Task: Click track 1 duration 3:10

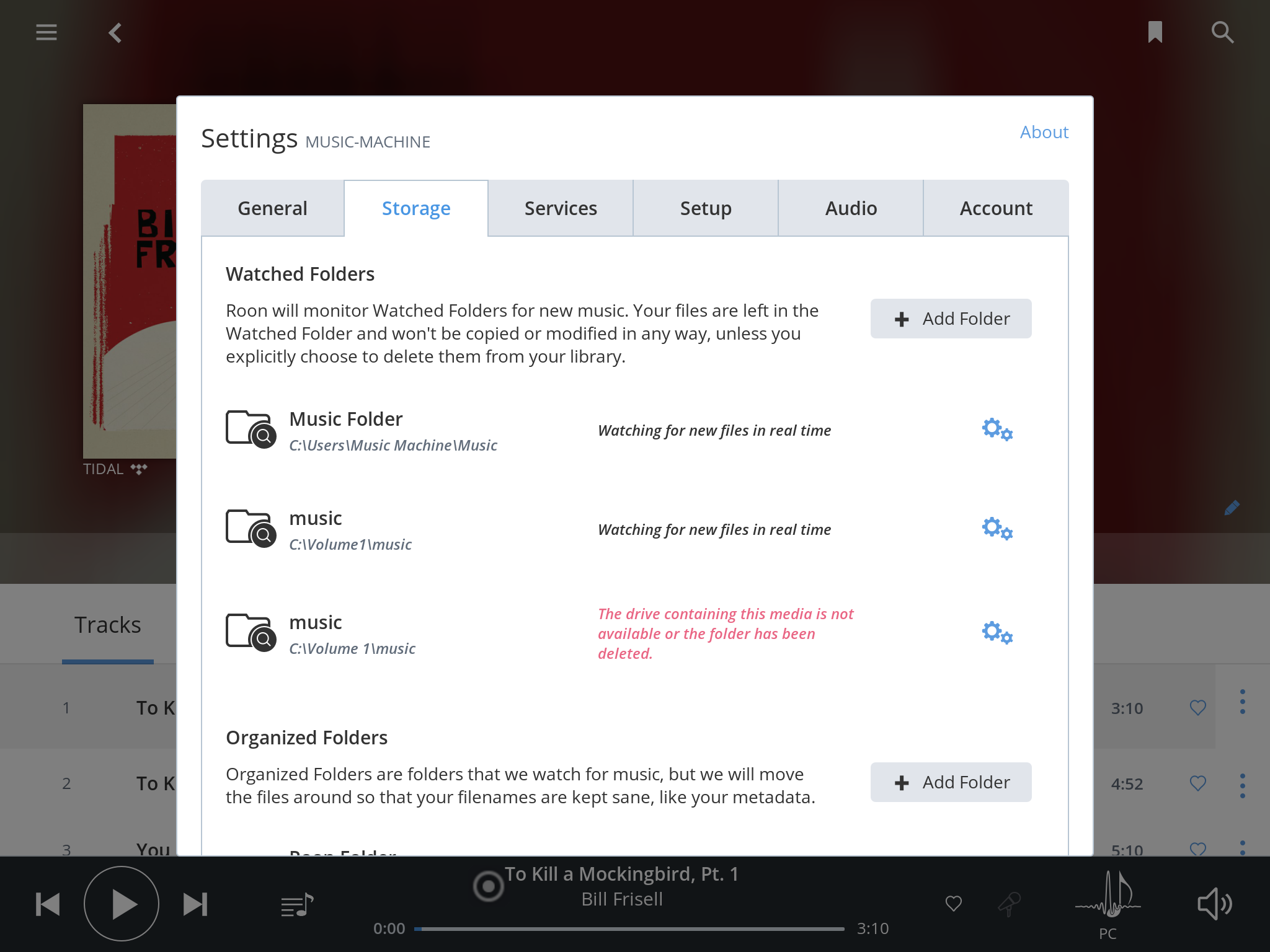Action: 1127,708
